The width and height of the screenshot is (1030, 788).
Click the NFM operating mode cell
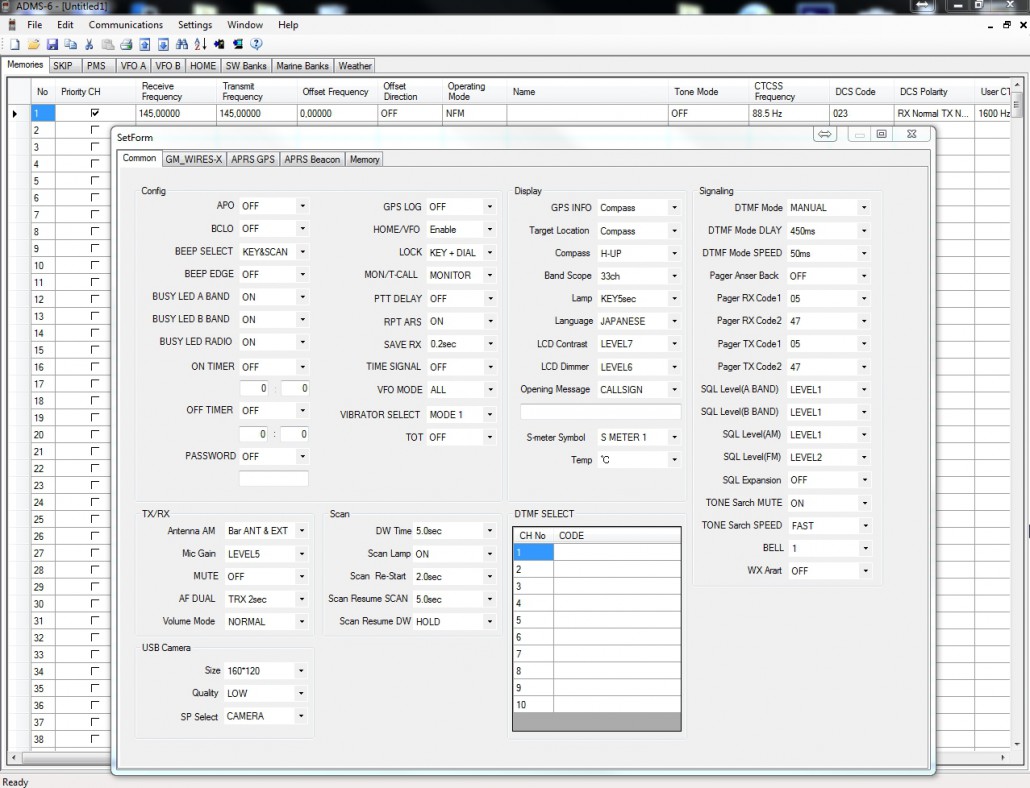pos(474,114)
